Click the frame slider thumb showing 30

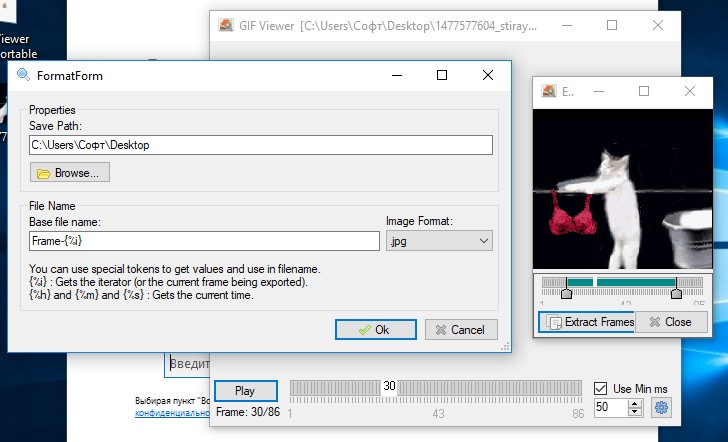point(389,386)
